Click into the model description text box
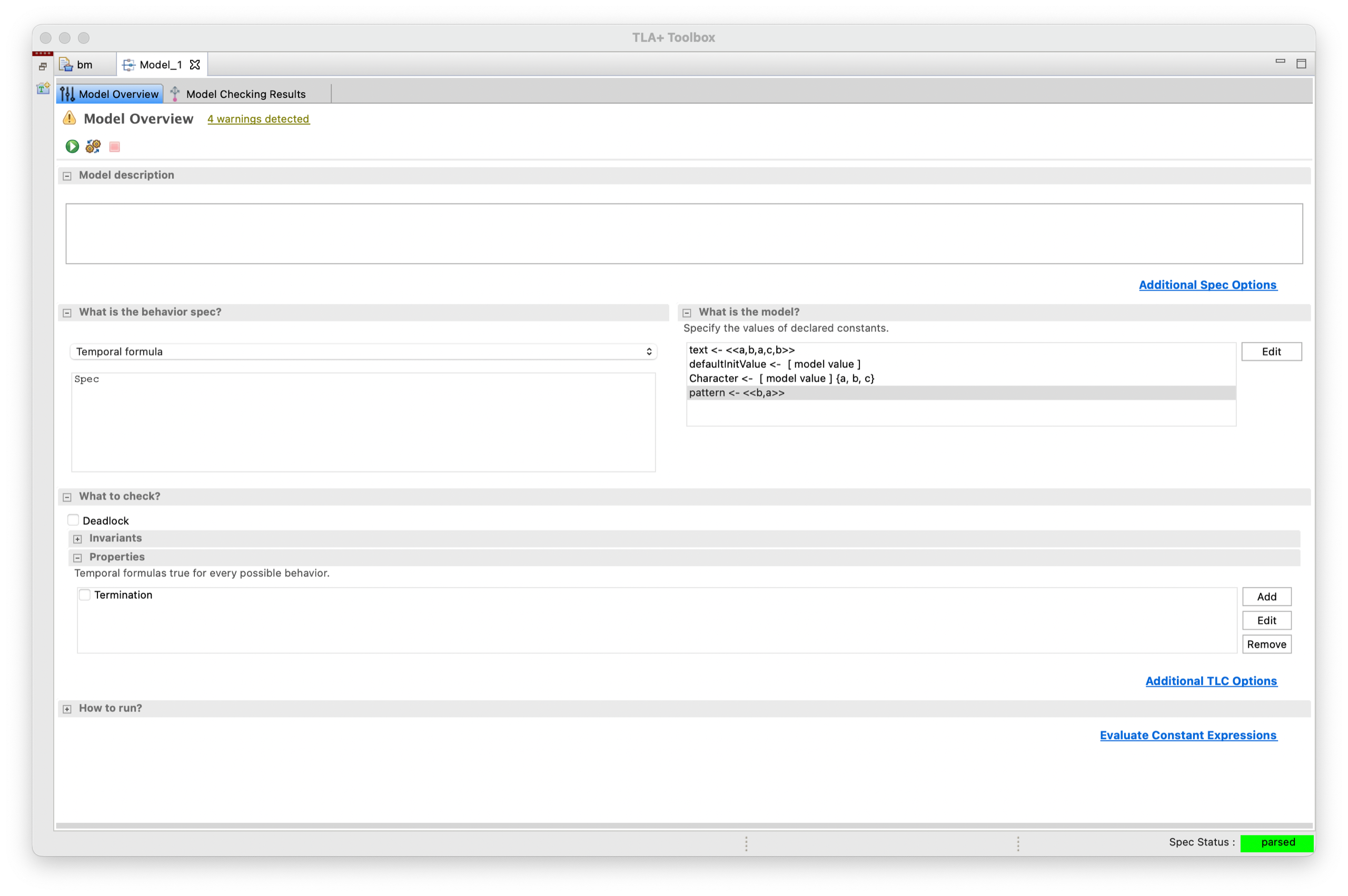This screenshot has height=896, width=1348. (x=684, y=234)
